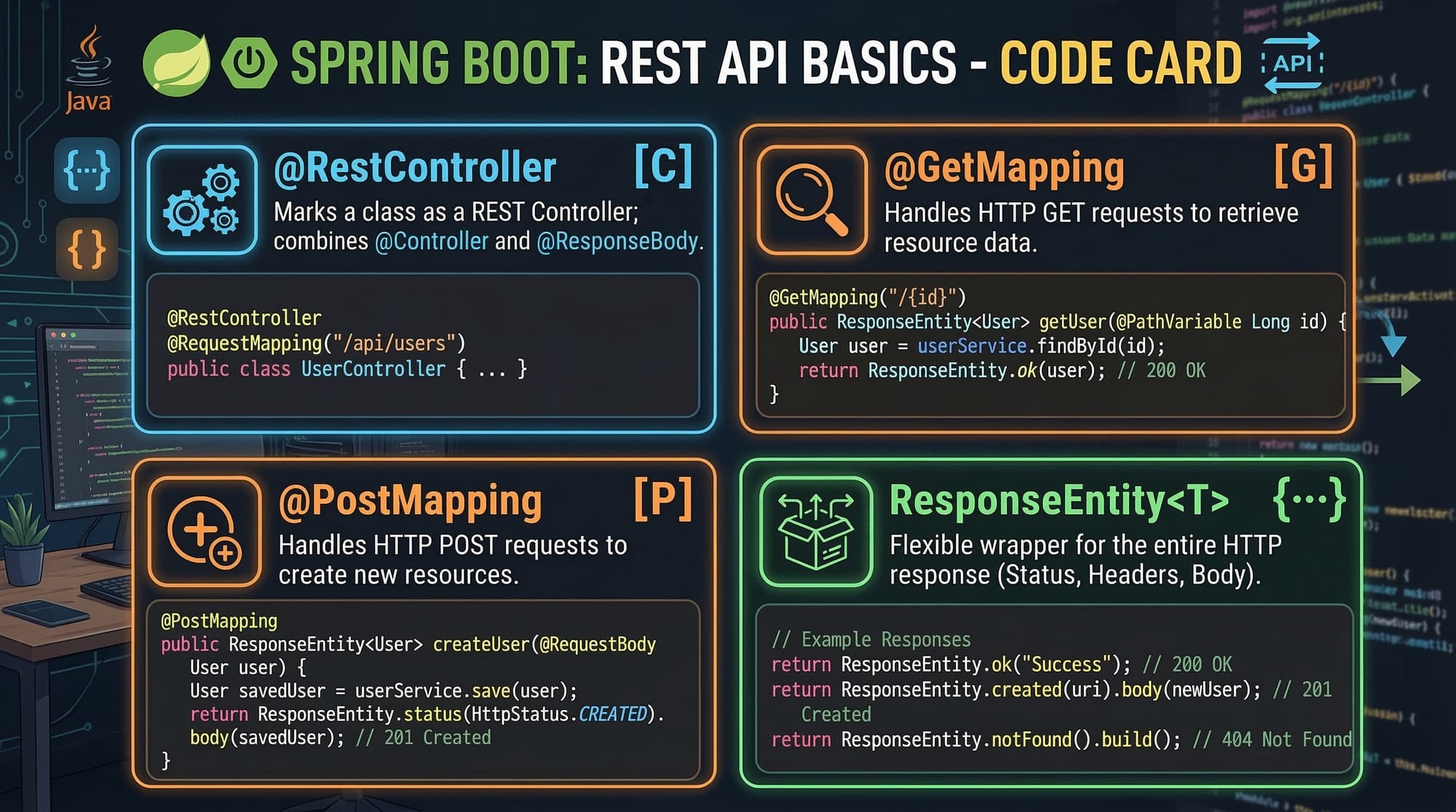Click the [P] badge on PostMapping card
The height and width of the screenshot is (812, 1456).
pyautogui.click(x=662, y=500)
